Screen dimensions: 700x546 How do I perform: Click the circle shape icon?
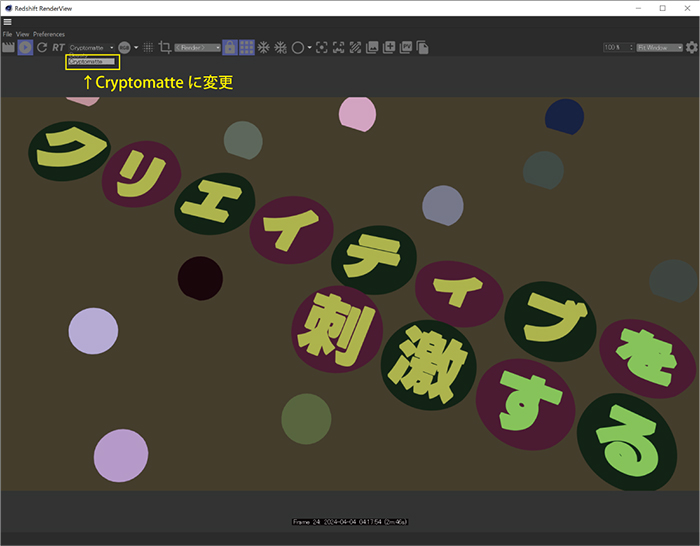[298, 48]
